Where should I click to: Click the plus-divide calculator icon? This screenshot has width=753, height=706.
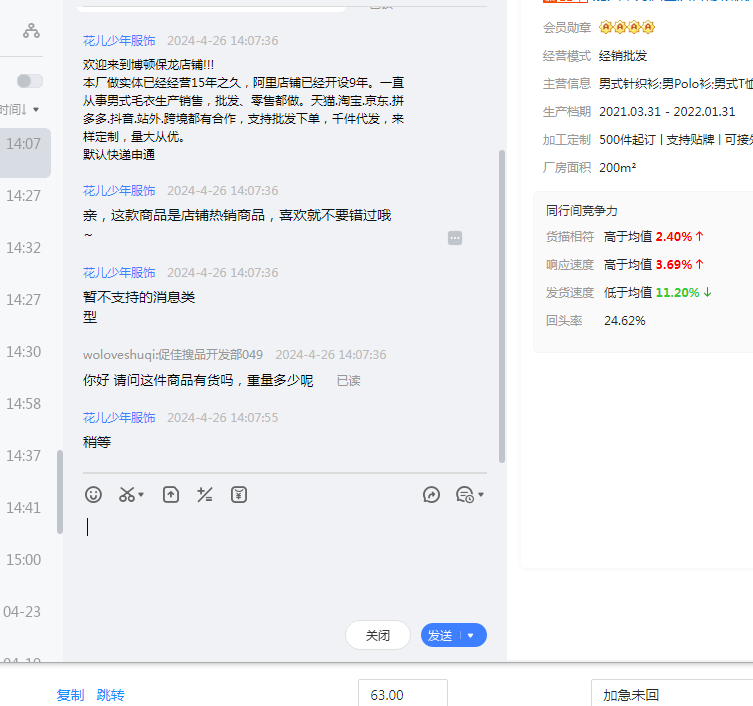click(x=205, y=494)
